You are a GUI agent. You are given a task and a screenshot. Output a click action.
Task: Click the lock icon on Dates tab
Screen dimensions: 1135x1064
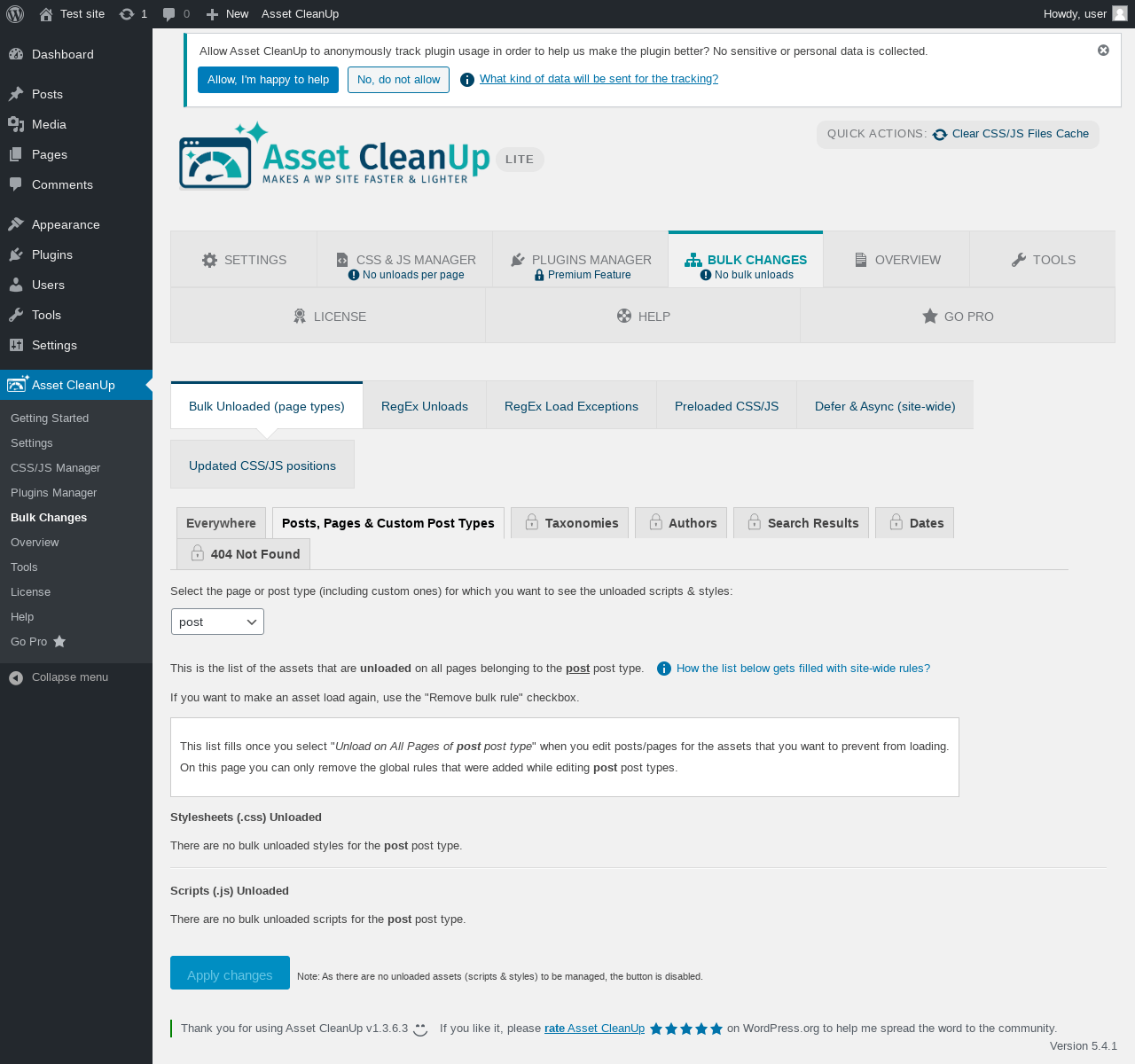click(x=896, y=522)
